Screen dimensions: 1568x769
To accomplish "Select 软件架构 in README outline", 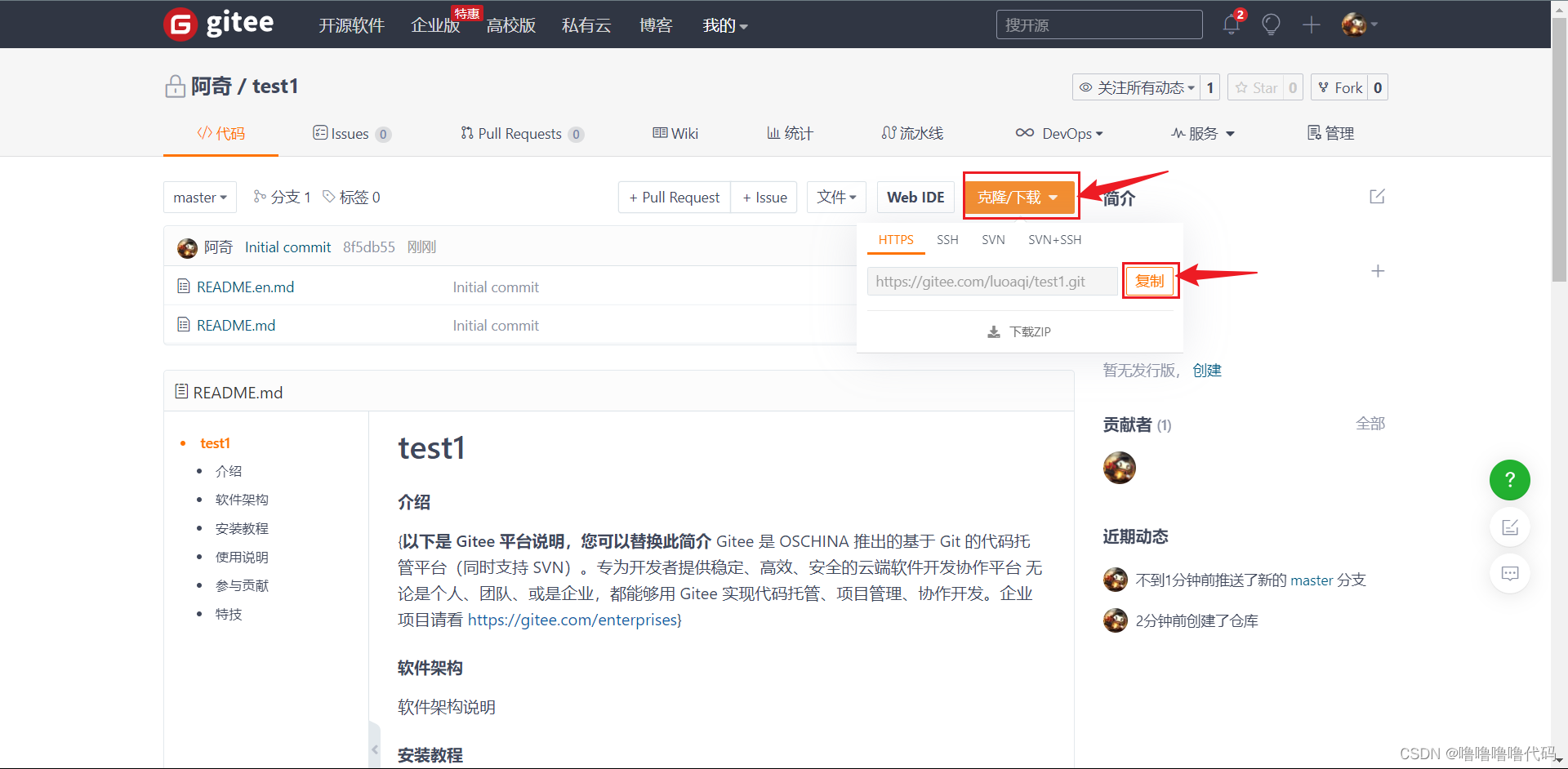I will click(242, 500).
